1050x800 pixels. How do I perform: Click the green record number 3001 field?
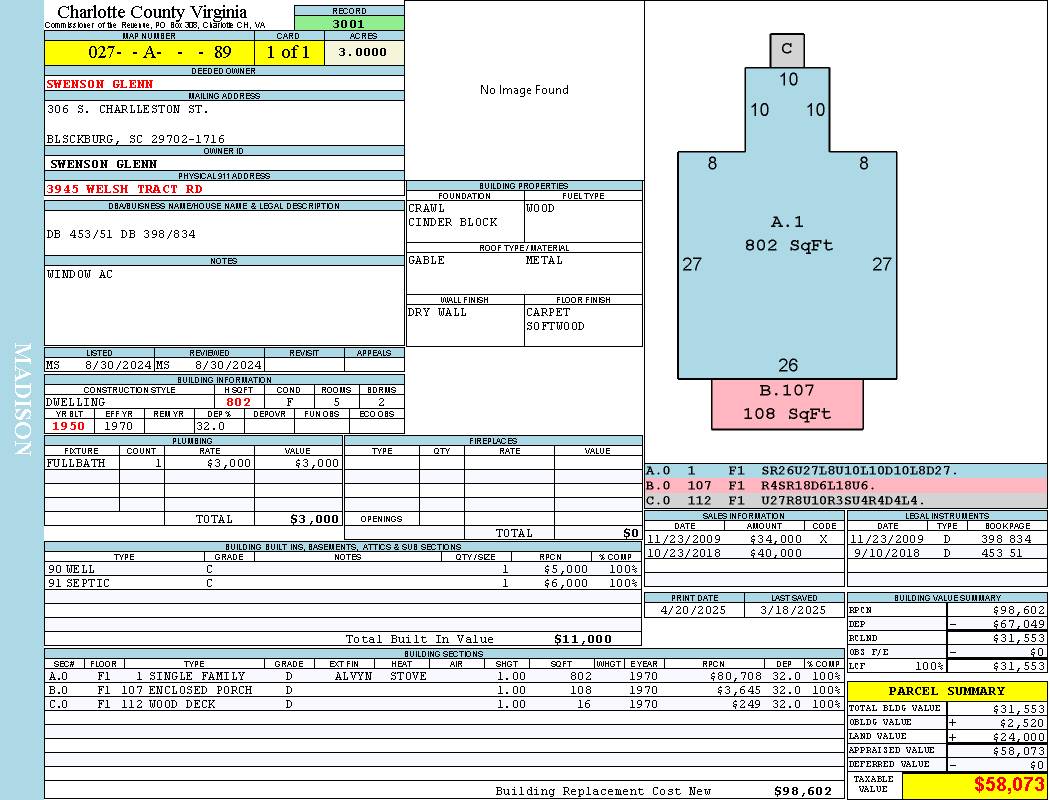pyautogui.click(x=349, y=24)
